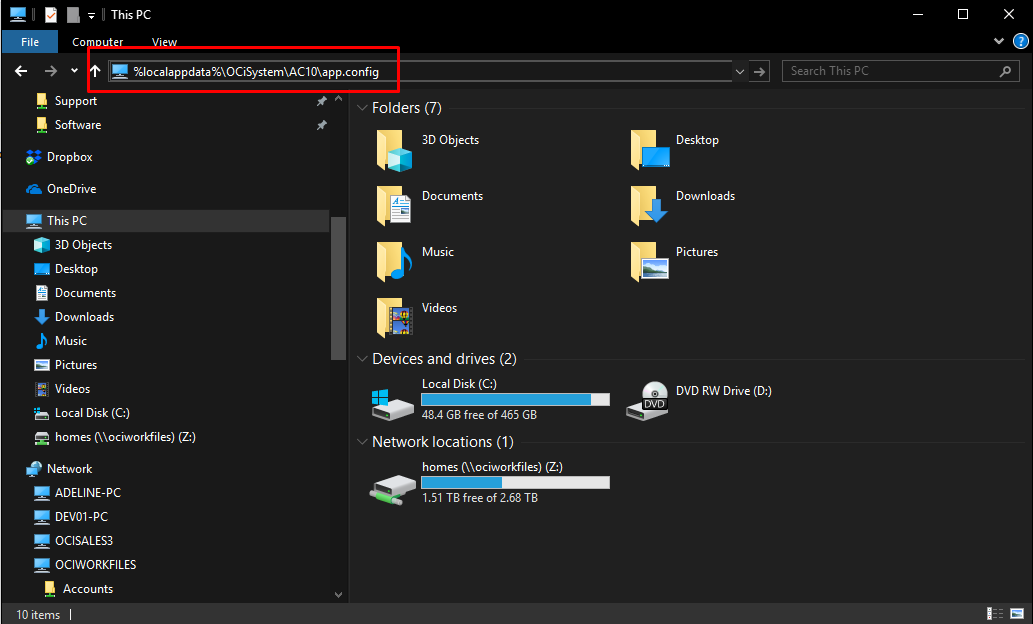Open the Downloads folder icon in main pane

click(650, 206)
